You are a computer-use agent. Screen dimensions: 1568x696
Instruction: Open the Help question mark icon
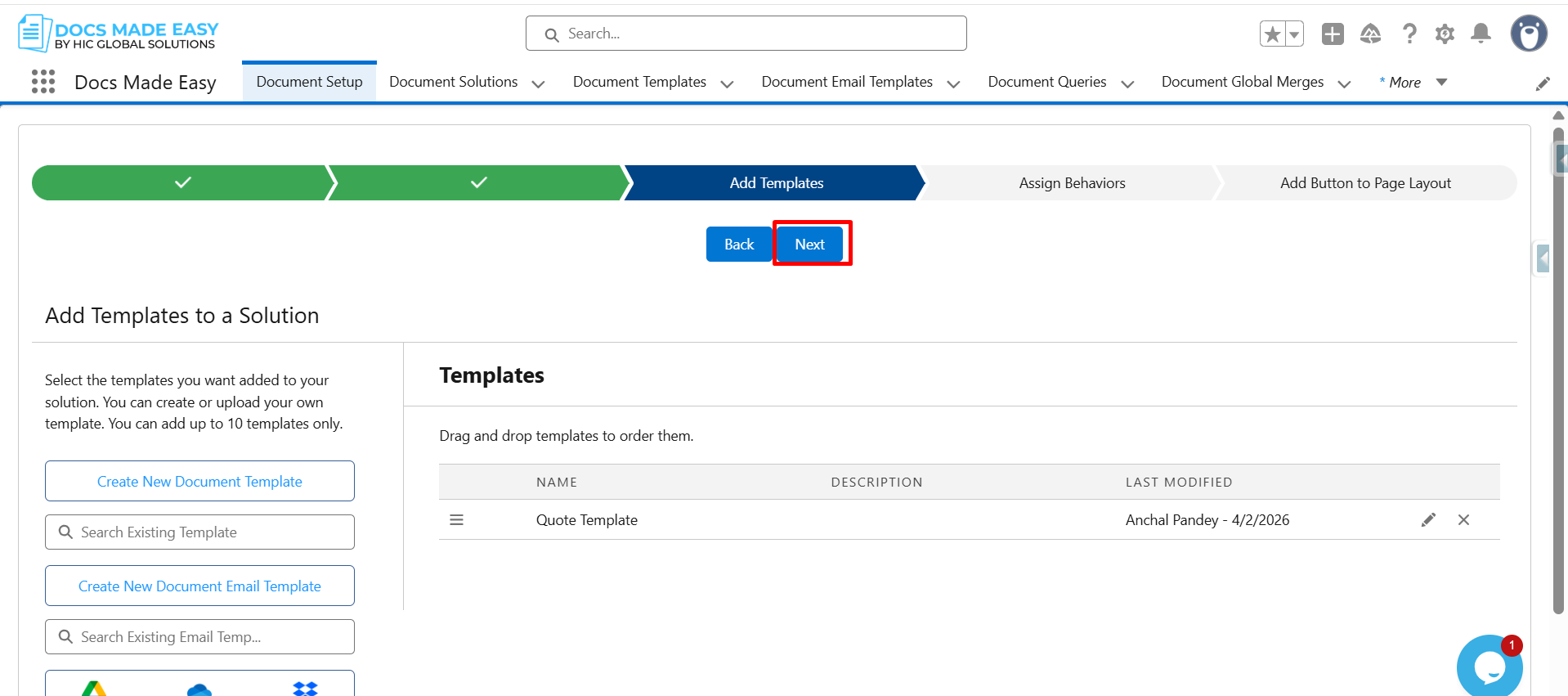tap(1409, 34)
